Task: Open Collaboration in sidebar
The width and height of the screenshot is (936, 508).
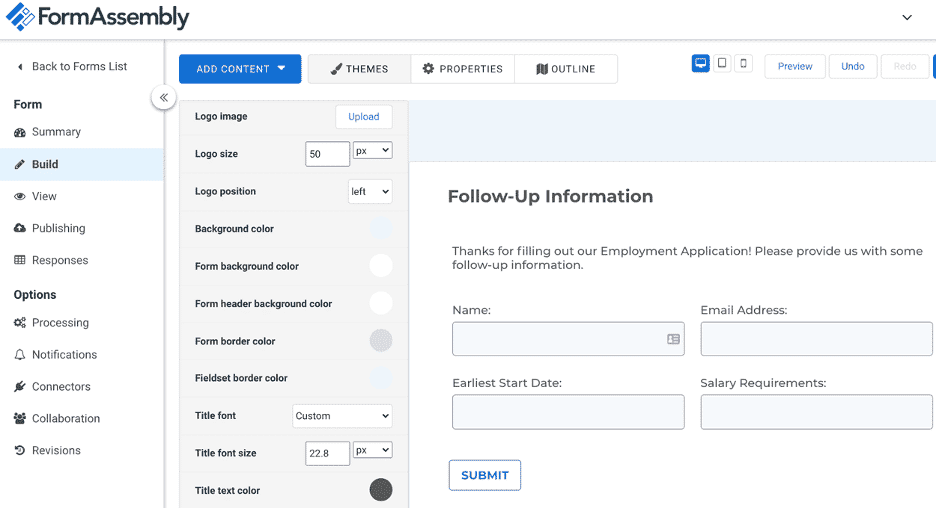Action: coord(66,419)
